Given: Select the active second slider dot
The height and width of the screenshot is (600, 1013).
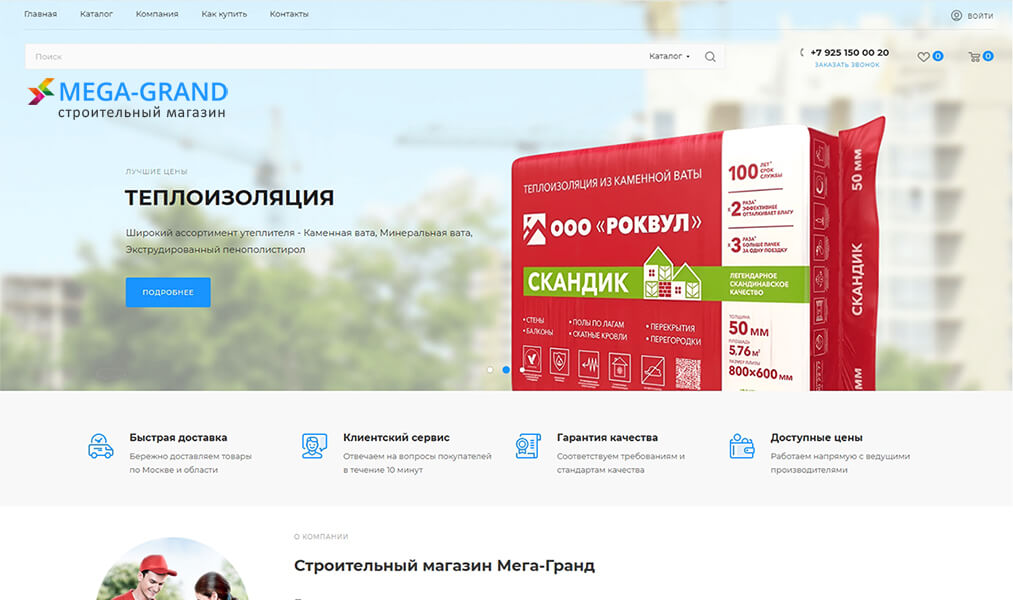Looking at the screenshot, I should (x=506, y=370).
